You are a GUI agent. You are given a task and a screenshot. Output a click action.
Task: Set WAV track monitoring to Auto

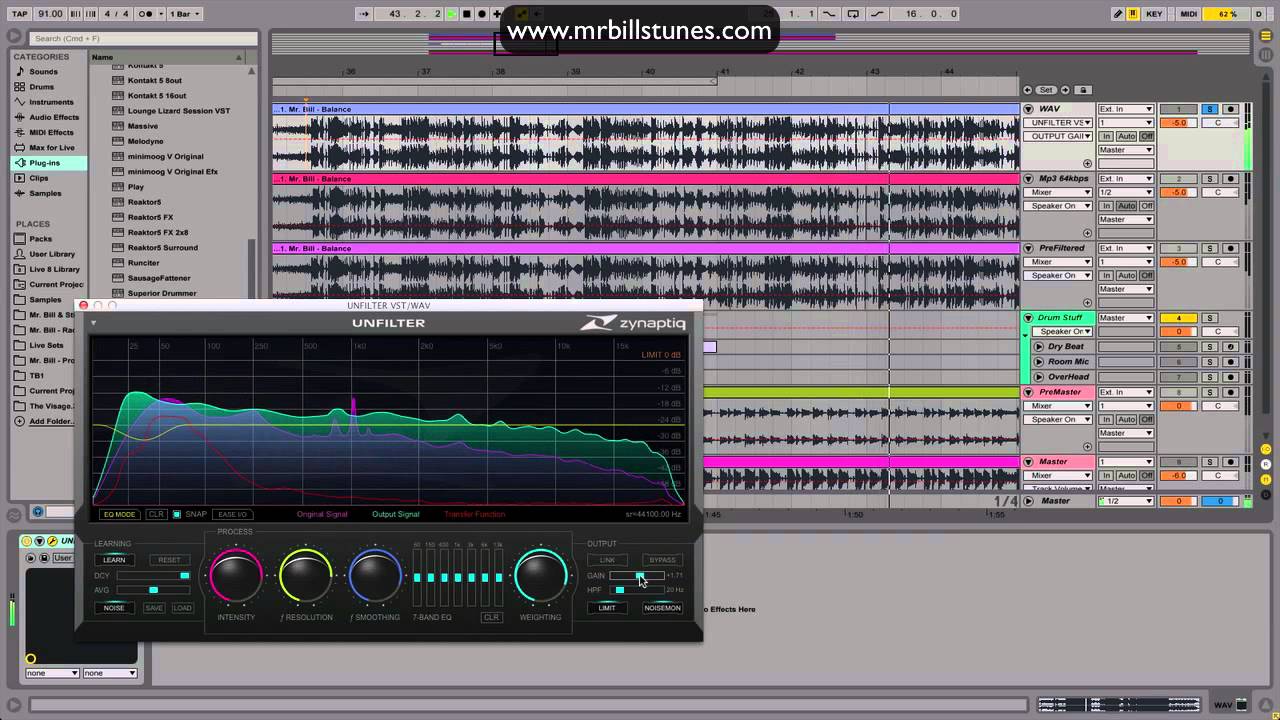1126,136
